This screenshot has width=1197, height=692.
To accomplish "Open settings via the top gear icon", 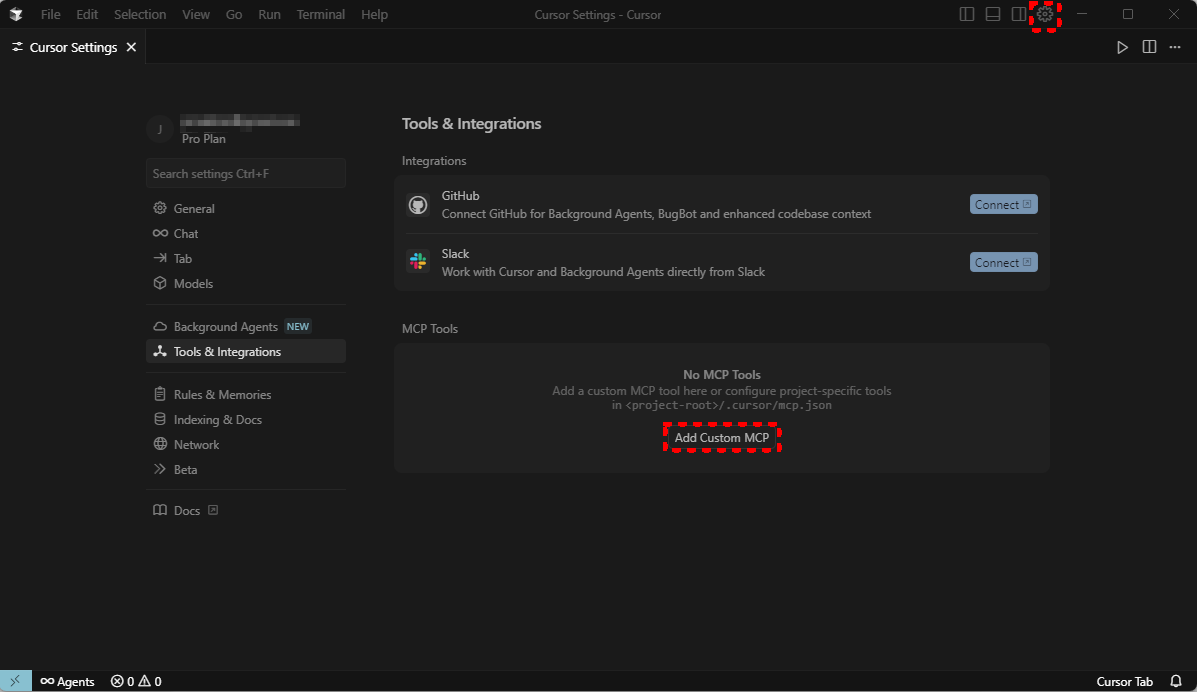I will 1044,15.
